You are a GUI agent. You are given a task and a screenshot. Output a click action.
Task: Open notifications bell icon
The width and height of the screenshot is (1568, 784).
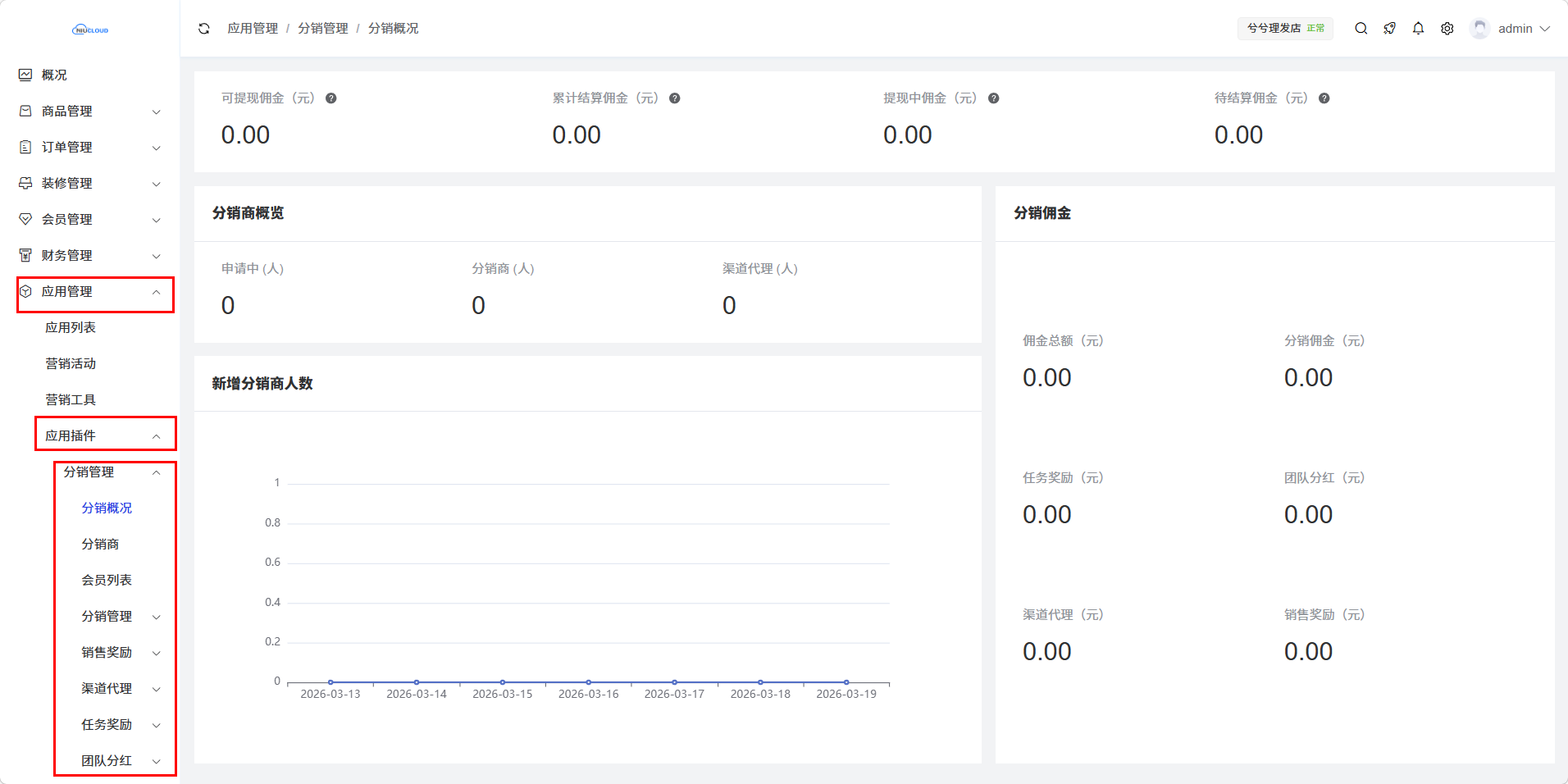click(1418, 29)
